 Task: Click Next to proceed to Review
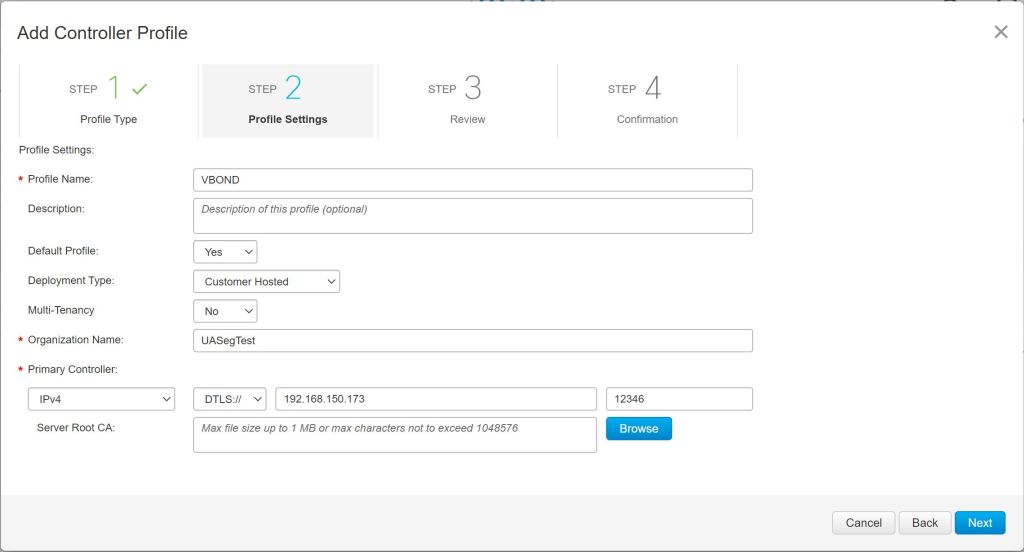pos(979,523)
